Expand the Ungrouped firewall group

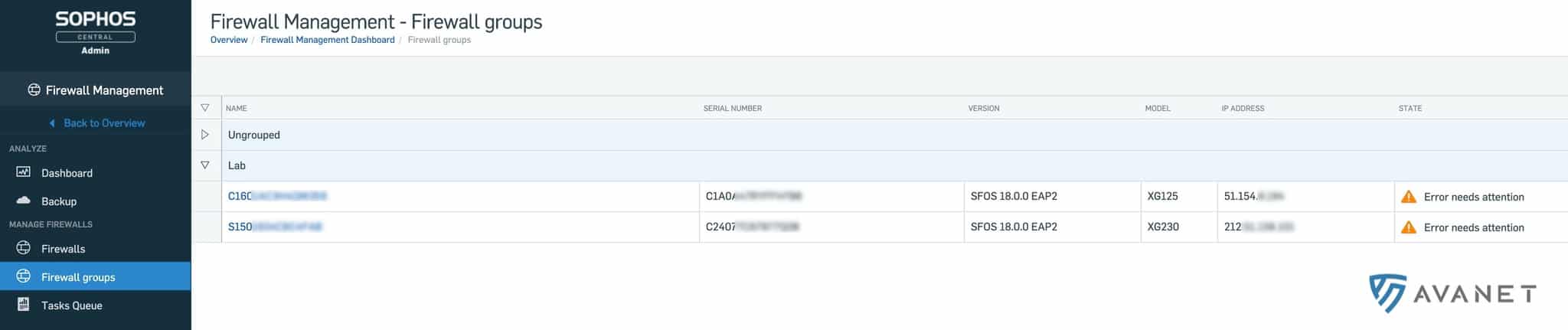(204, 135)
